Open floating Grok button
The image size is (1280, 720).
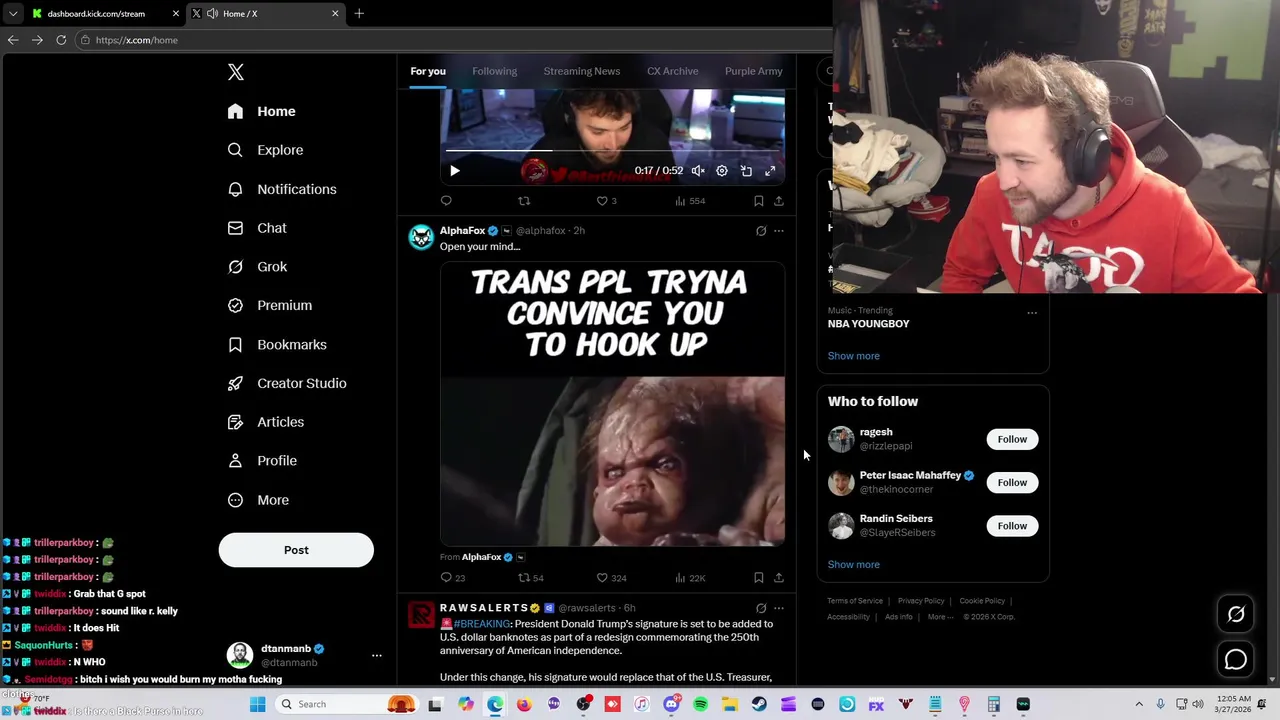coord(1236,615)
